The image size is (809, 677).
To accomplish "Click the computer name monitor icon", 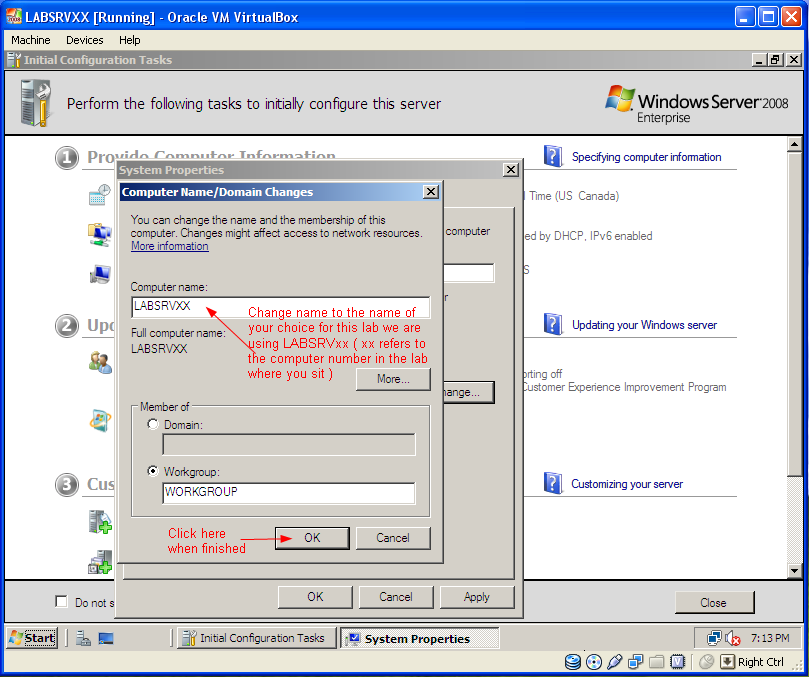I will pyautogui.click(x=100, y=274).
